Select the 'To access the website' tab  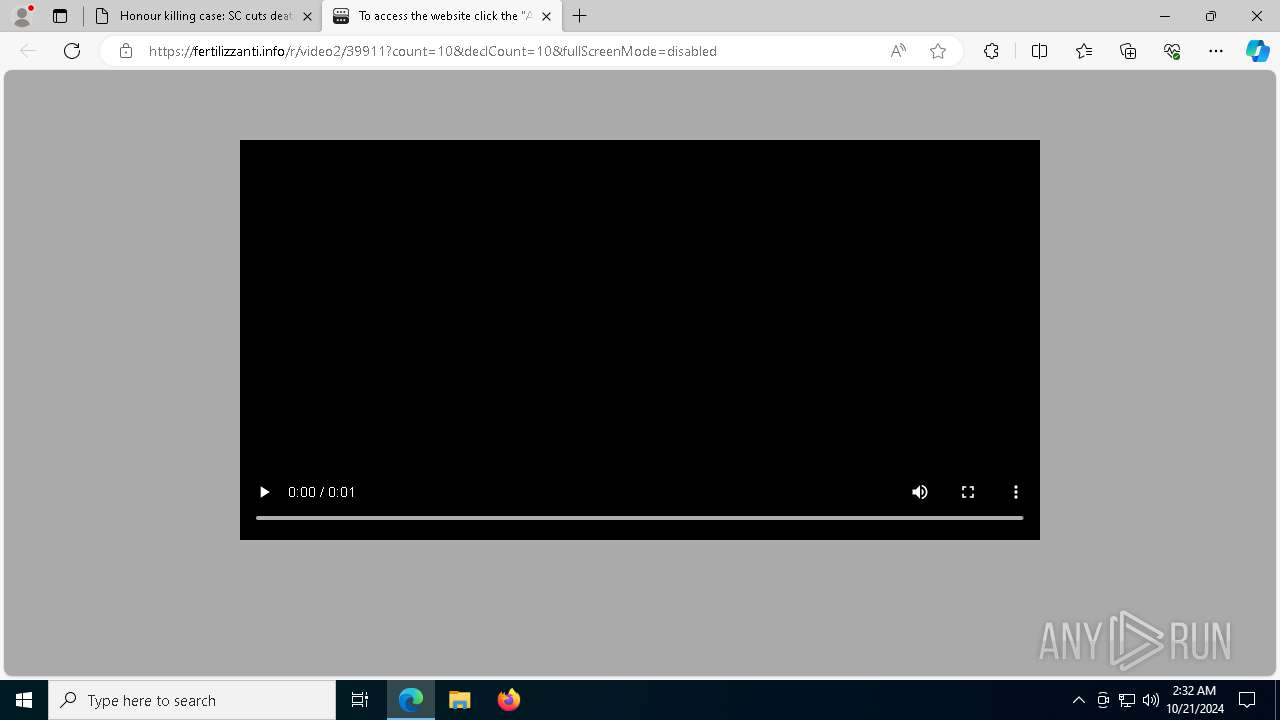pyautogui.click(x=443, y=16)
